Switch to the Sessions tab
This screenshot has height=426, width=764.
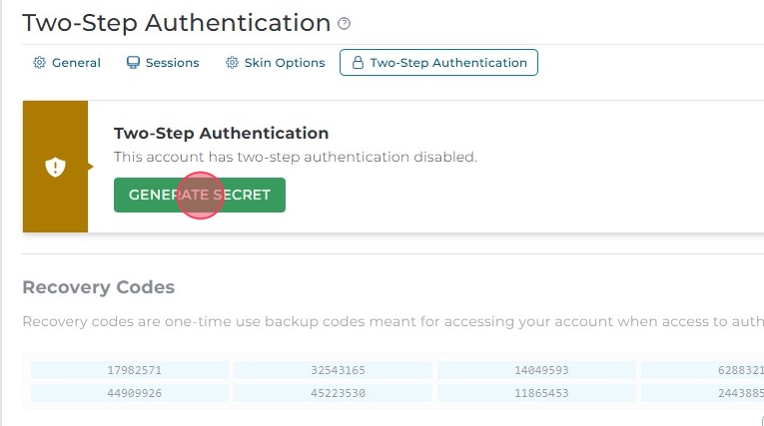click(x=162, y=62)
